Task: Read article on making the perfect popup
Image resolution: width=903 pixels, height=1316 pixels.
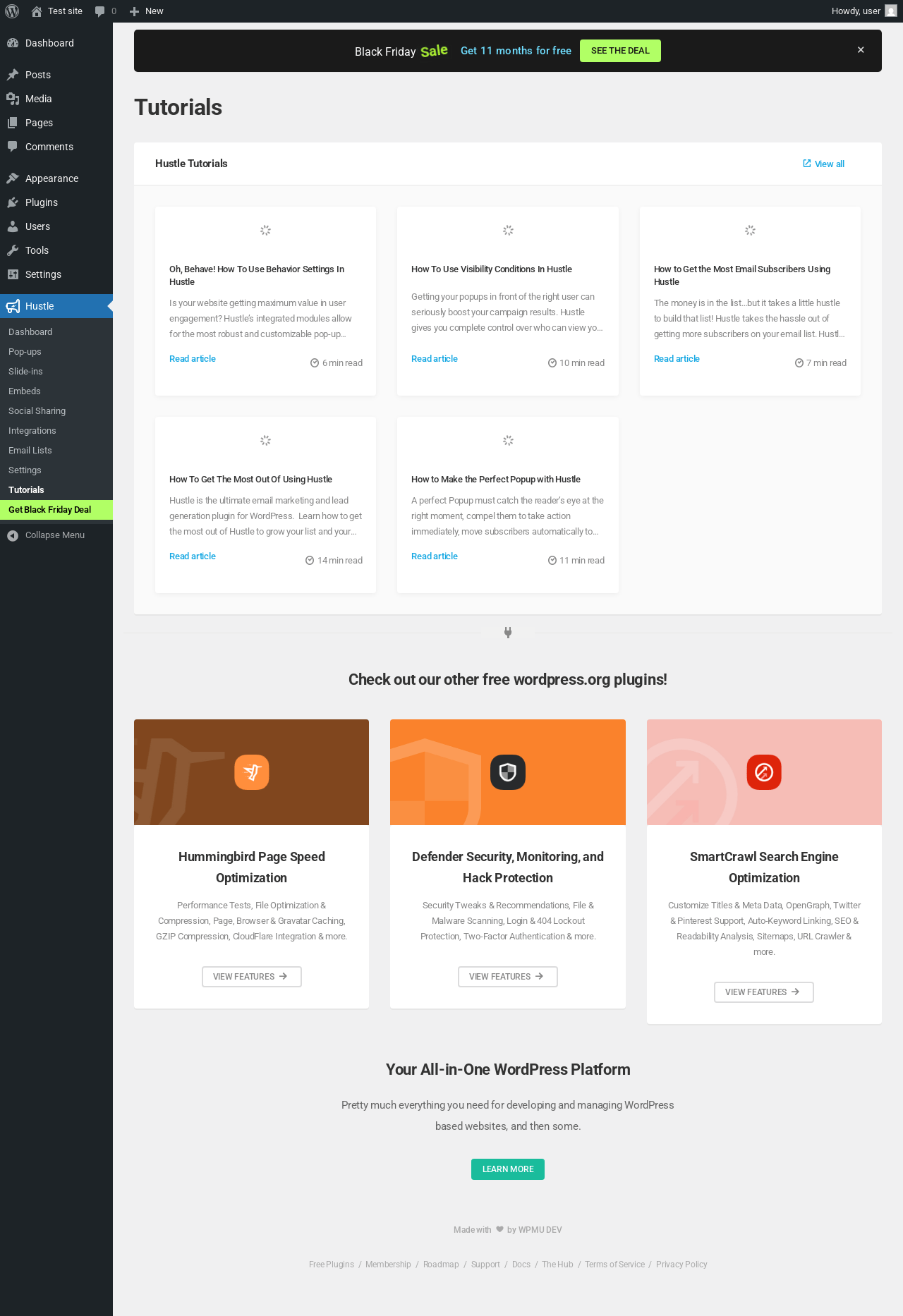Action: coord(435,556)
